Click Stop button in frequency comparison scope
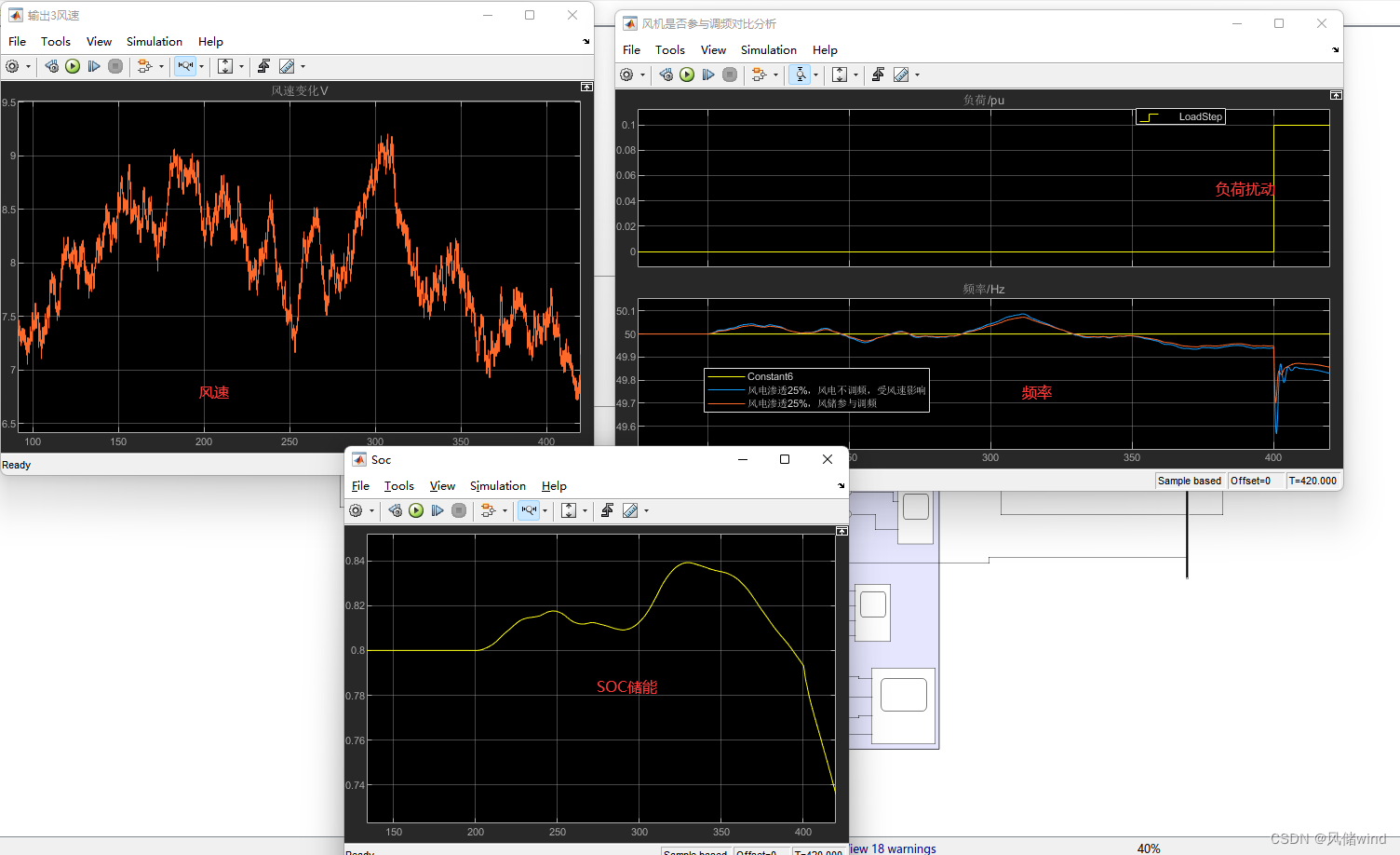This screenshot has height=855, width=1400. click(730, 75)
